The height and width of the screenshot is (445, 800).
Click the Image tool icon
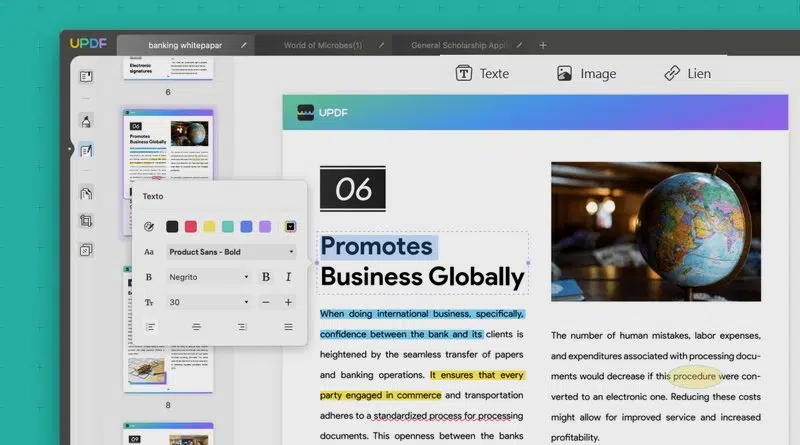click(564, 73)
